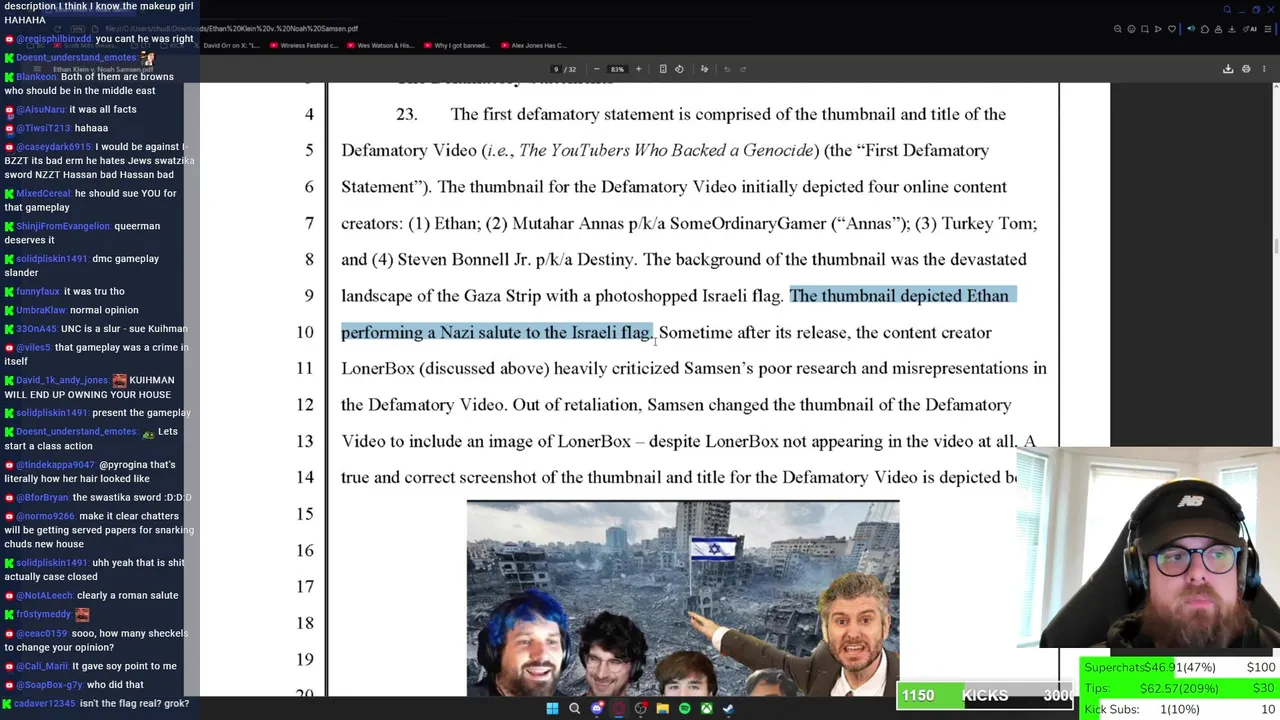Click chat username 'NotALeech'
The height and width of the screenshot is (720, 1280).
point(44,596)
